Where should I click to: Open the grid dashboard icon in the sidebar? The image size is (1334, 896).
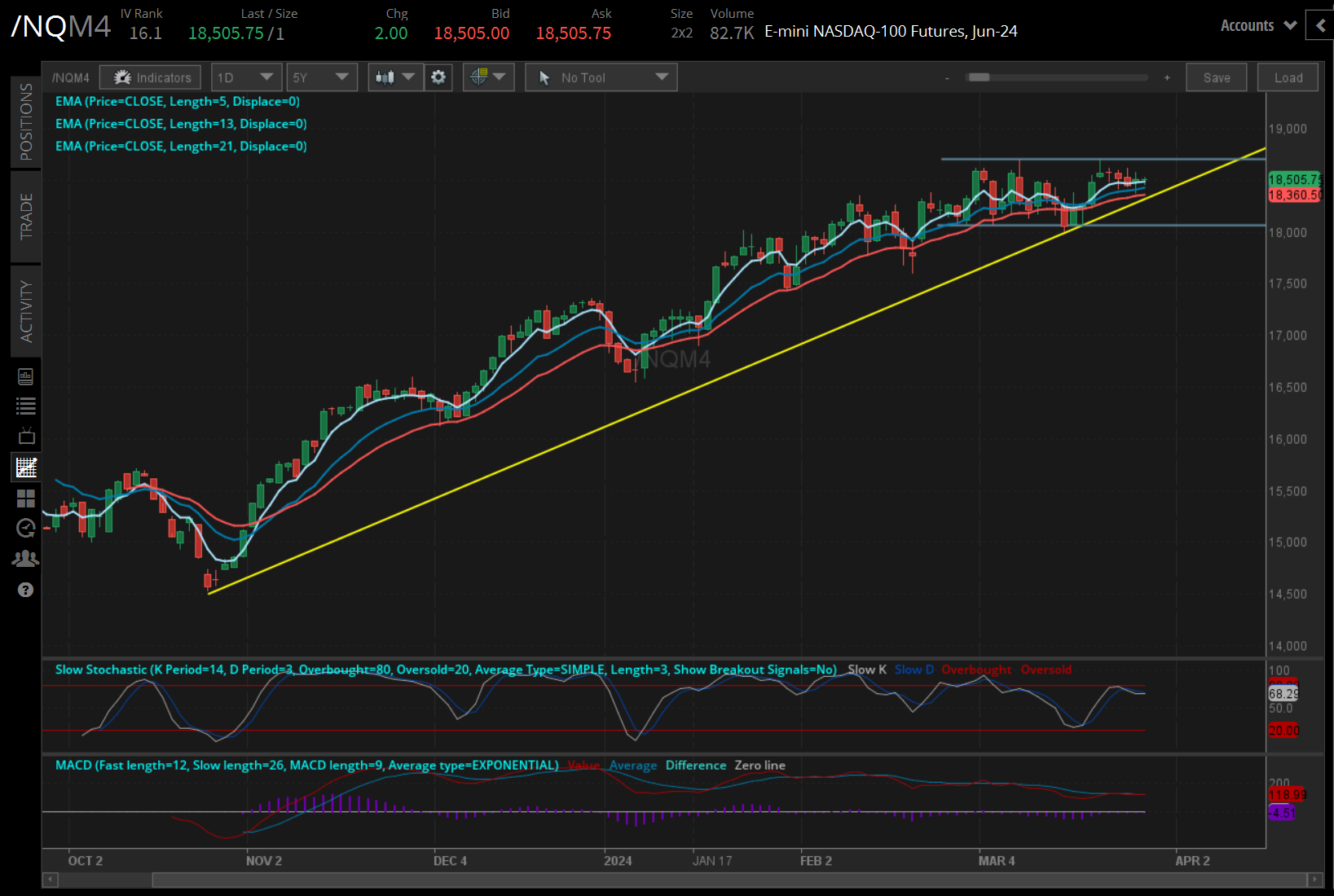(25, 498)
